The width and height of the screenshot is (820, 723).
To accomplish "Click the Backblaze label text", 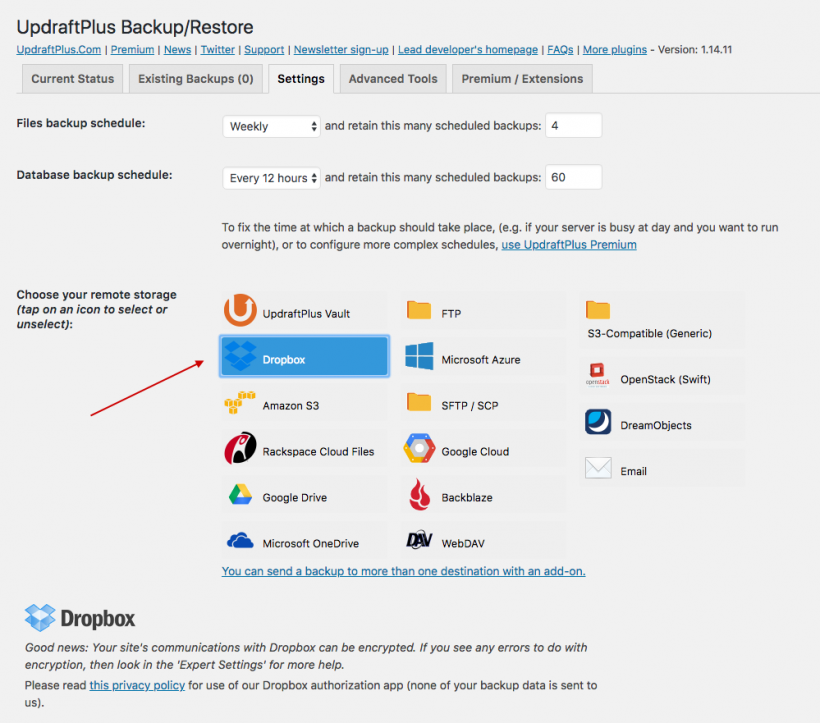I will [x=466, y=498].
